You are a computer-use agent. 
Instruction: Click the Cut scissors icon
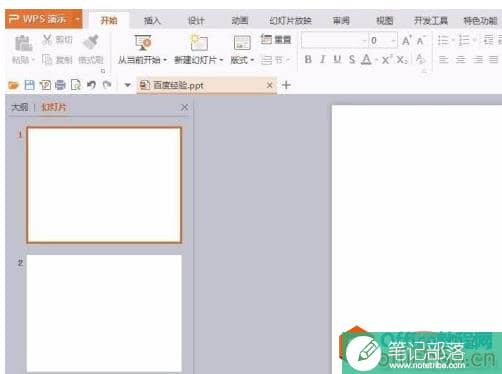(x=47, y=40)
